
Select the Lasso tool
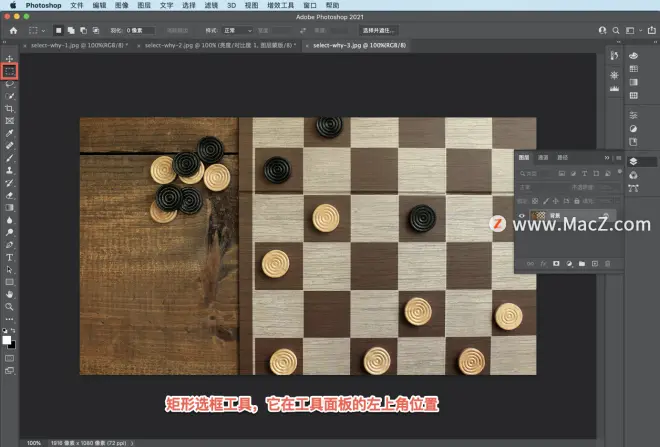tap(9, 84)
